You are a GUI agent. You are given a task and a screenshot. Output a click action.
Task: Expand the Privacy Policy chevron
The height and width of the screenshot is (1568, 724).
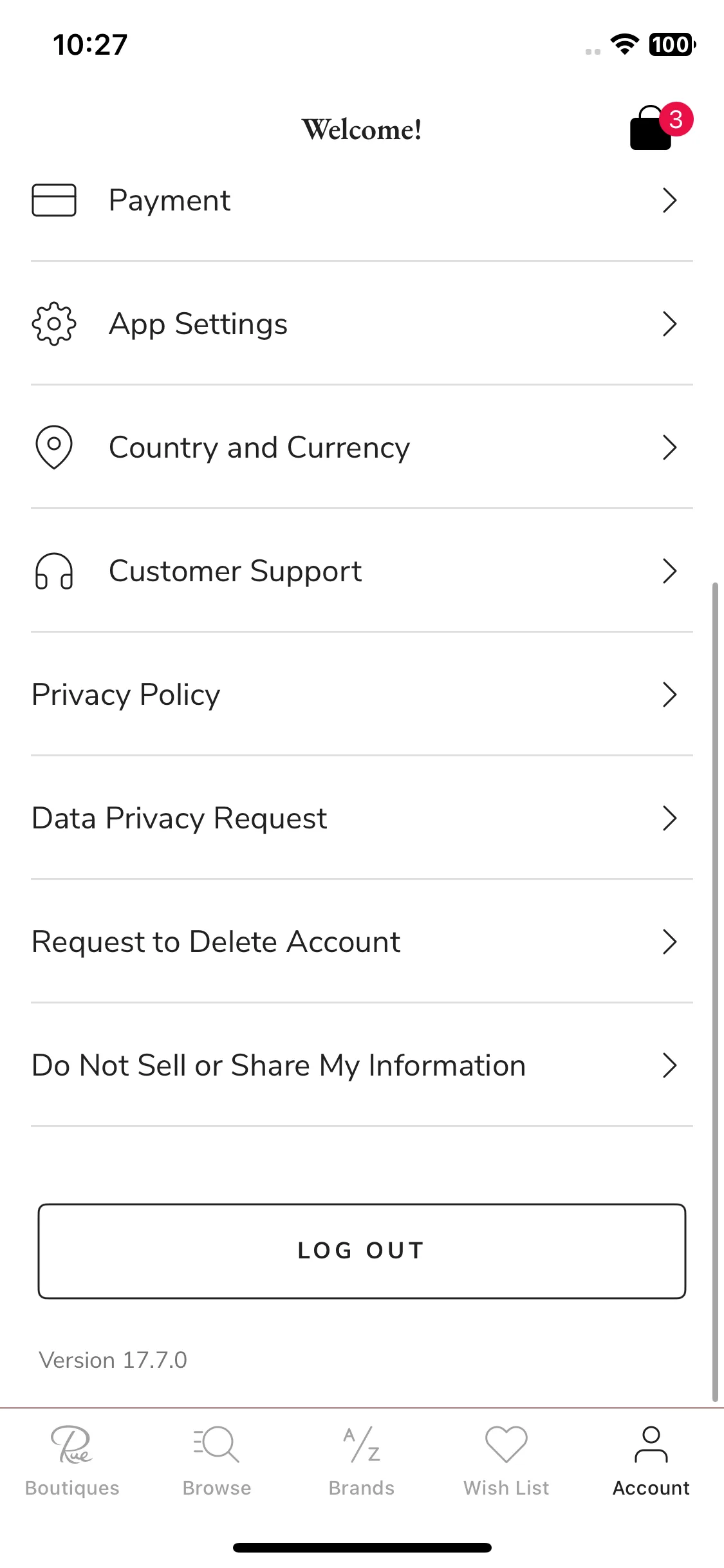(670, 695)
